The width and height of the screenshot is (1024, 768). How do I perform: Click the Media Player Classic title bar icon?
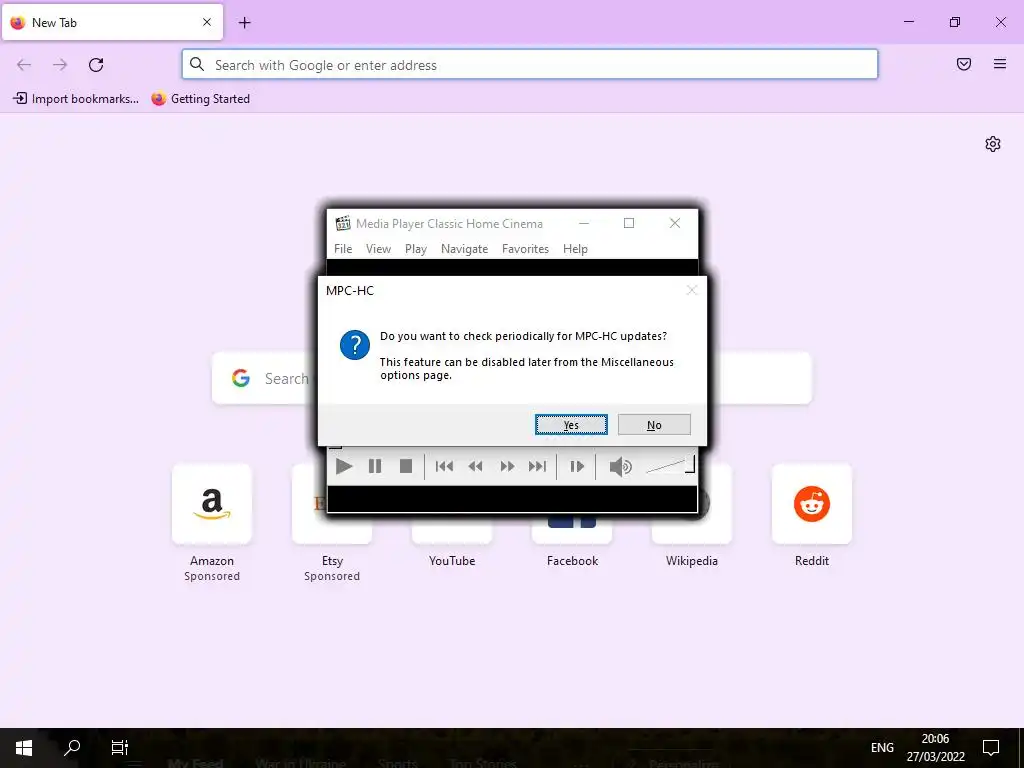pos(343,223)
